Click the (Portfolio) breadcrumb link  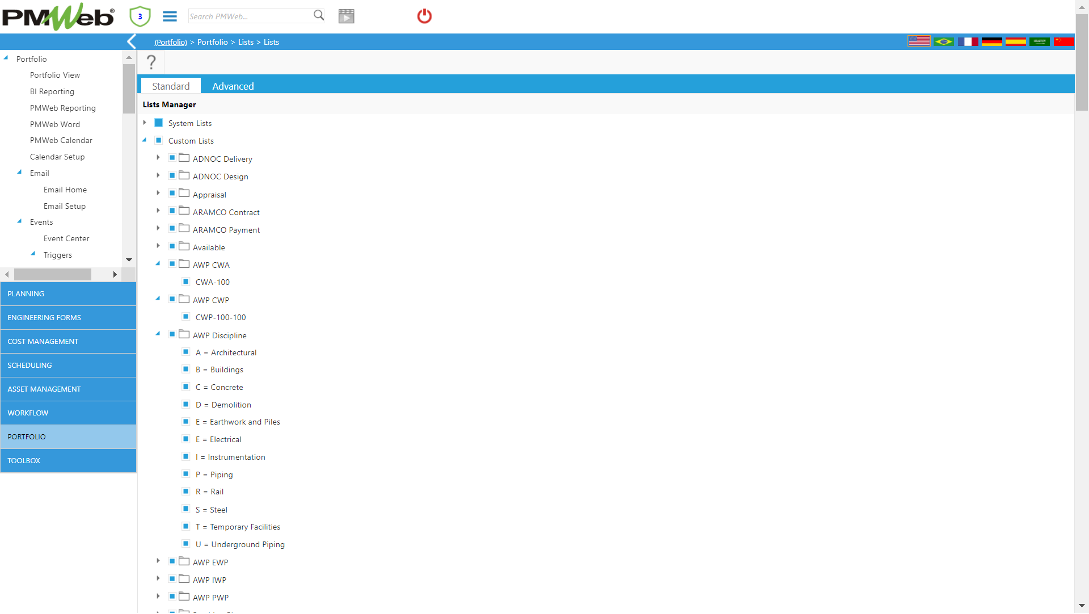click(170, 43)
